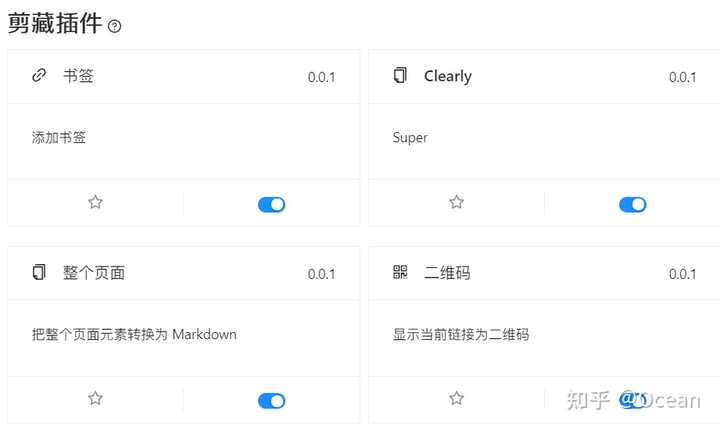
Task: Click the 整个页面 plugin title
Action: pos(93,273)
